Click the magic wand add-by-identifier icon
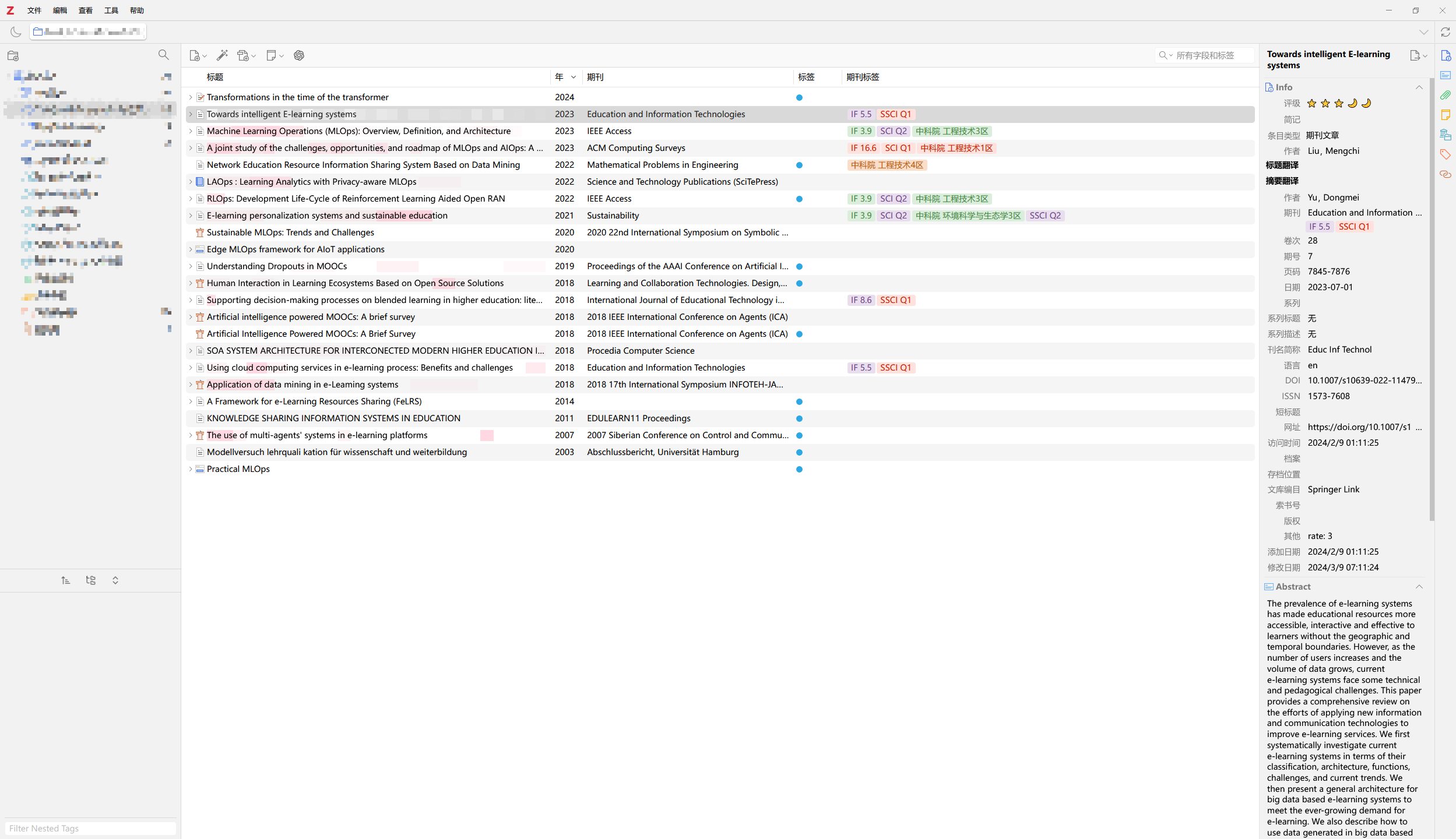The image size is (1456, 839). (x=222, y=55)
